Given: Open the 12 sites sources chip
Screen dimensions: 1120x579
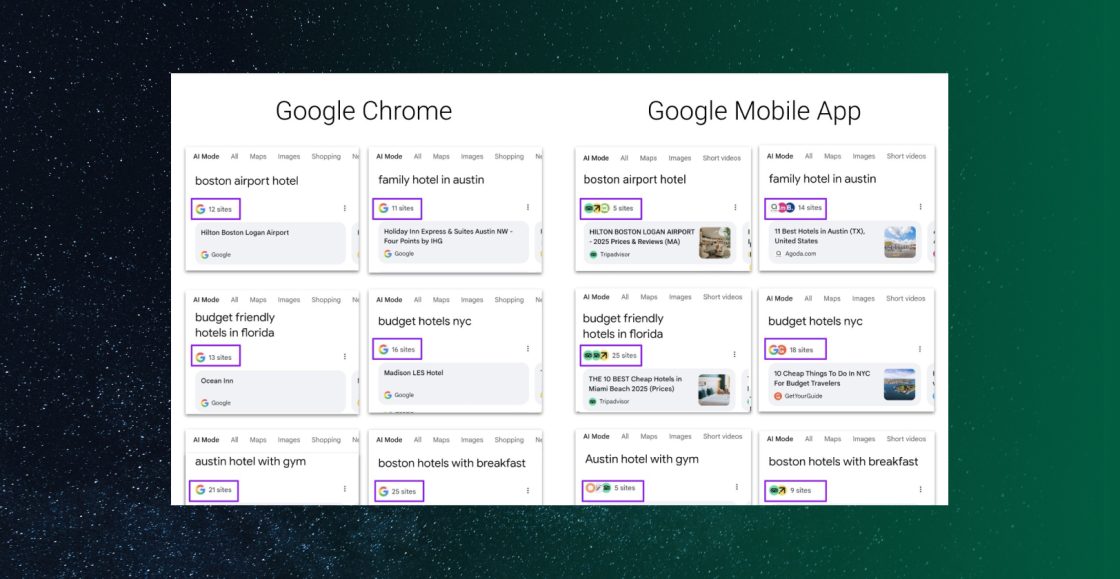Looking at the screenshot, I should [216, 209].
